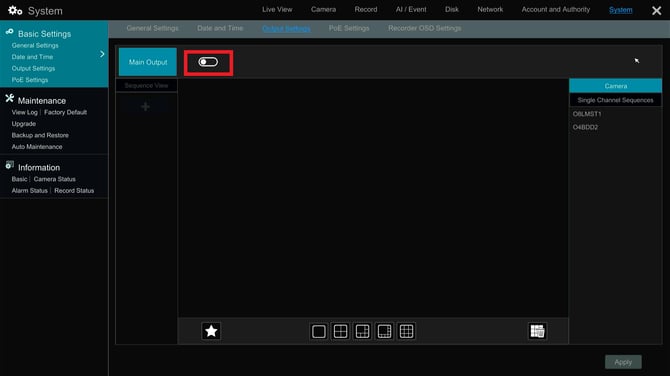Click the System gear icon
Viewport: 670px width, 376px height.
(x=15, y=10)
